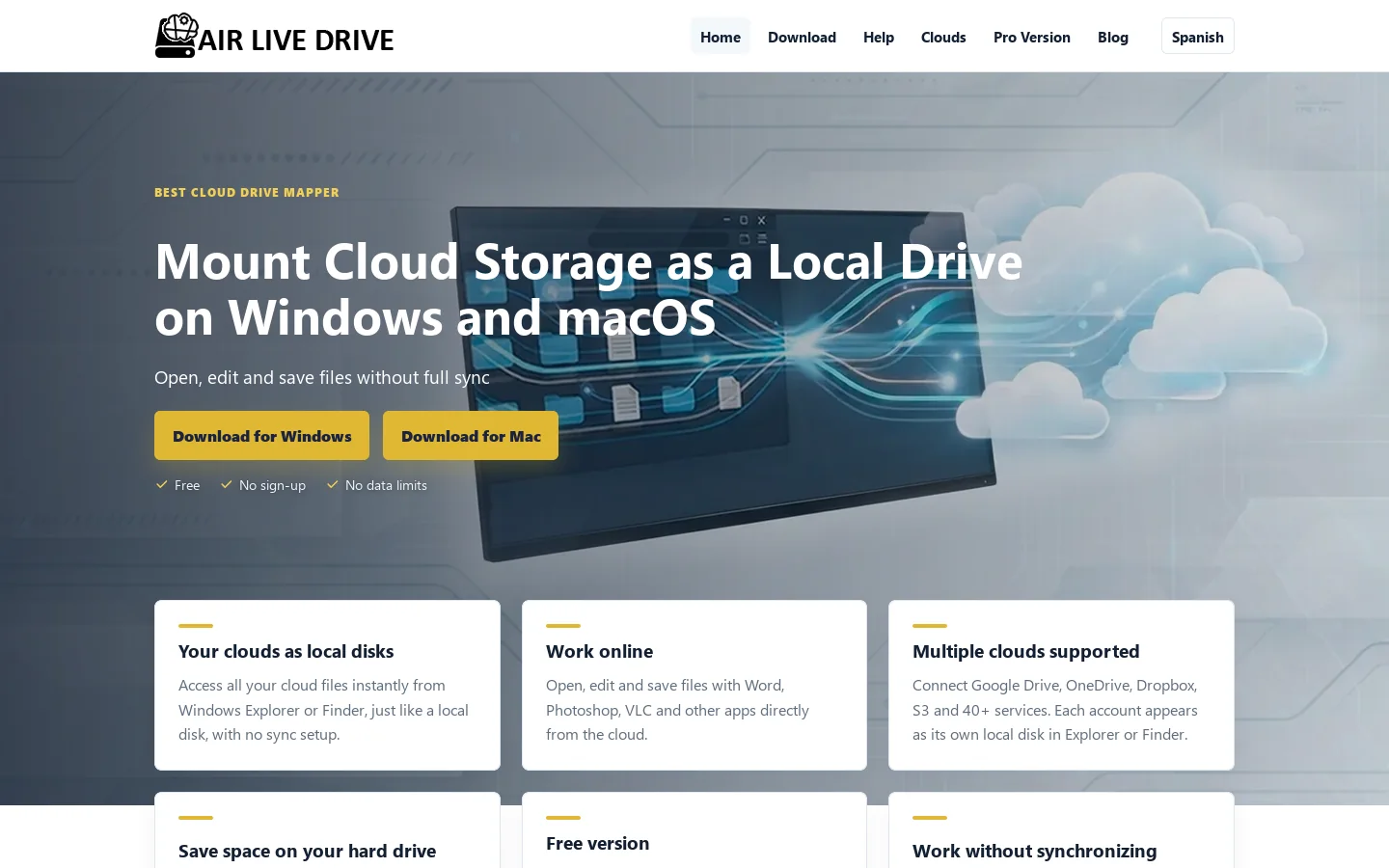Click the 'Free version' card heading

597,843
